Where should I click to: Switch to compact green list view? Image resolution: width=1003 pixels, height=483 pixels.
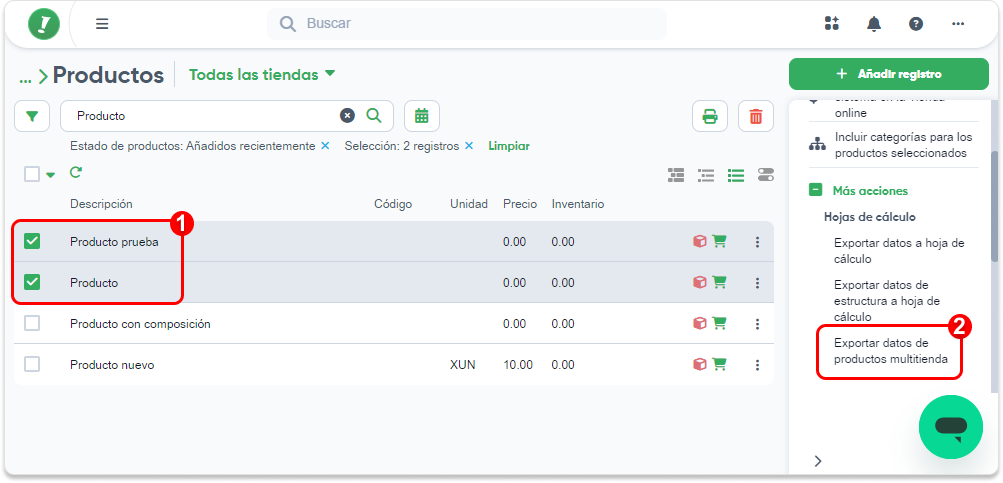(x=736, y=175)
